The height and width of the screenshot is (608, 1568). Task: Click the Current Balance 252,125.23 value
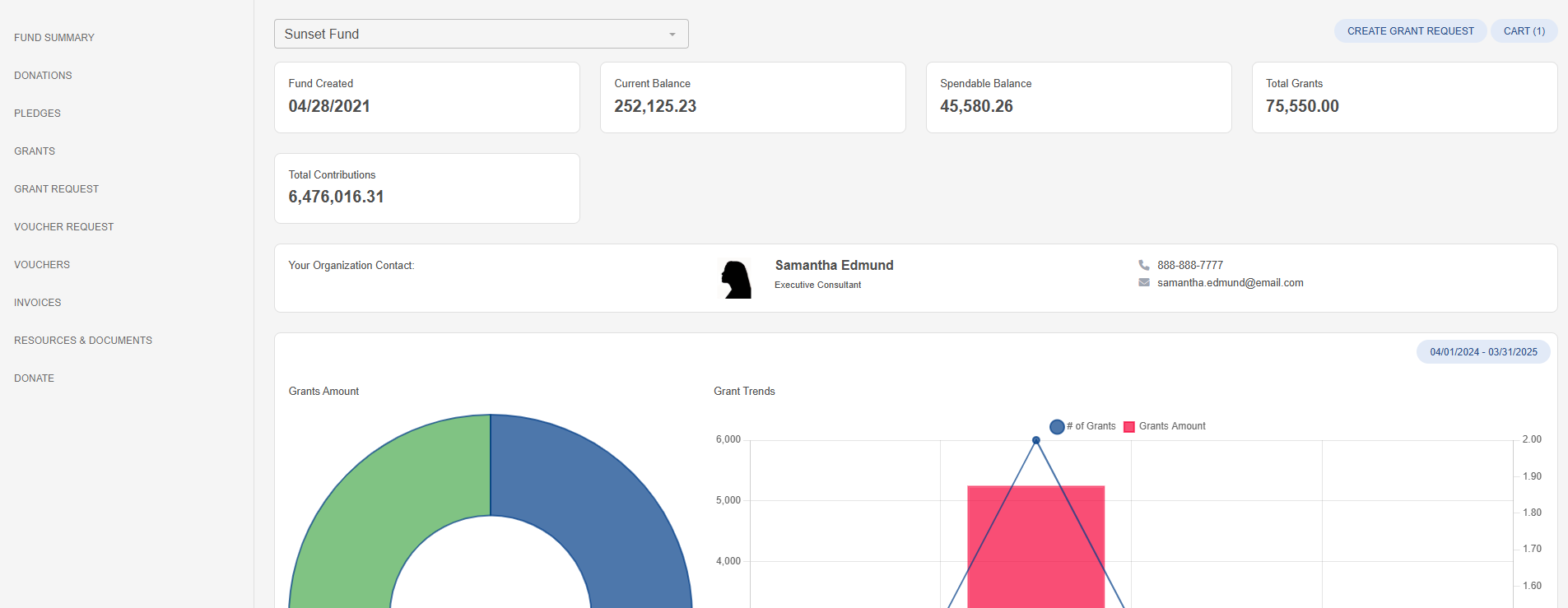[x=655, y=106]
